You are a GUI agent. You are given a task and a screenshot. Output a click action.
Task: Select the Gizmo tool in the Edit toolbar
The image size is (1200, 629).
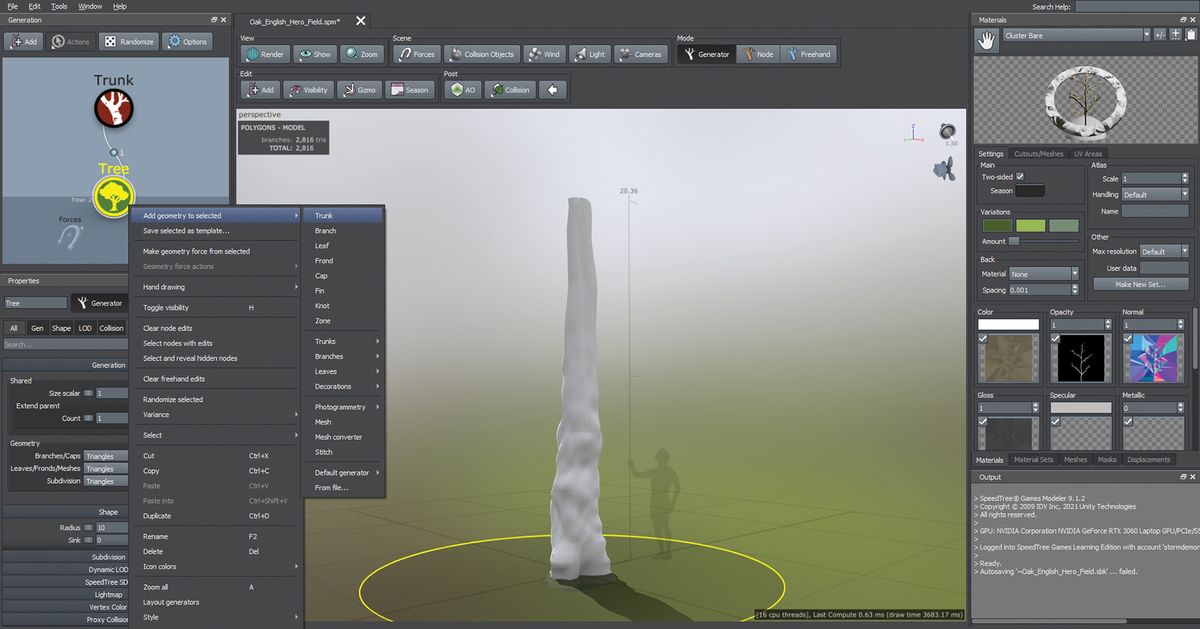coord(359,89)
